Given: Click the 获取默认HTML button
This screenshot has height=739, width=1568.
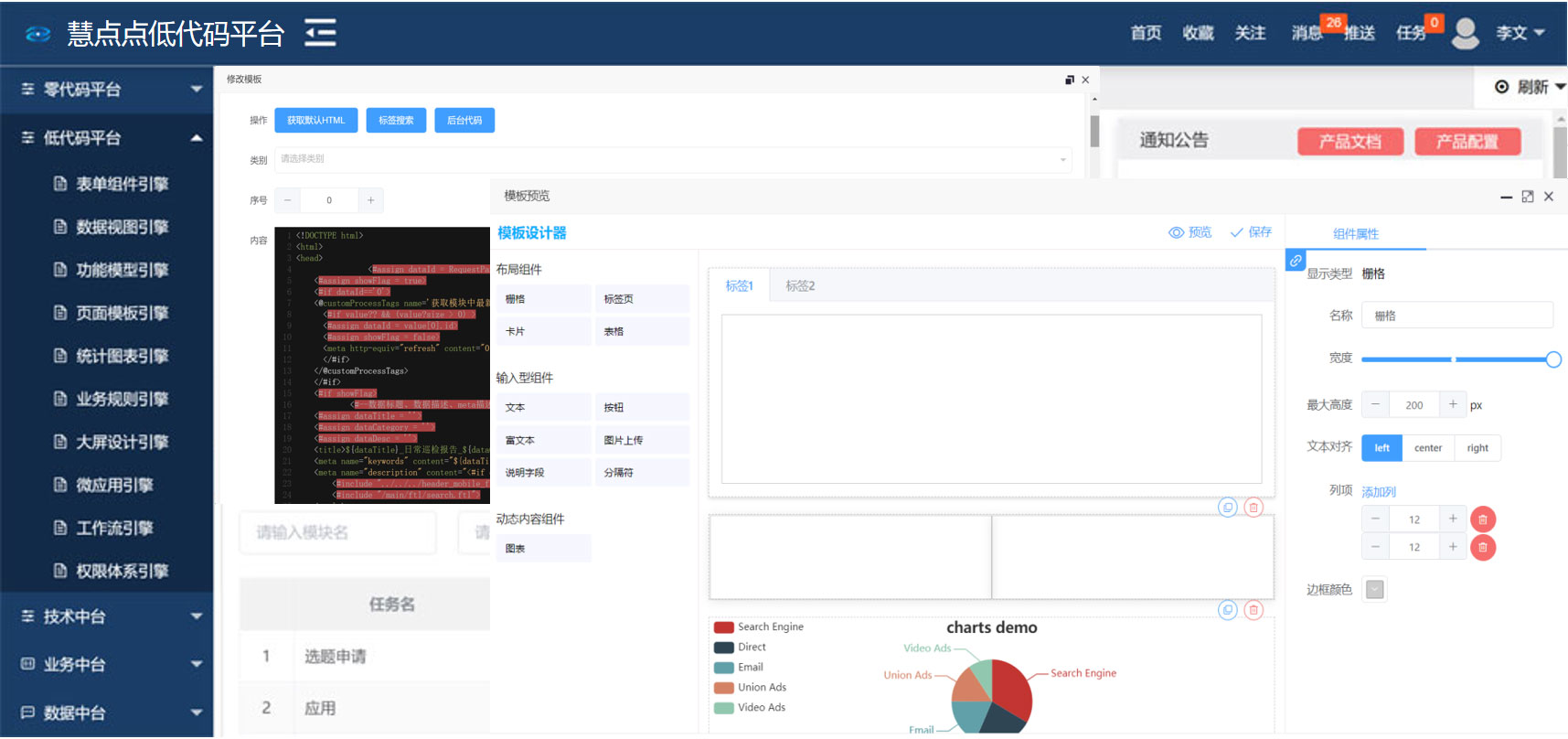Looking at the screenshot, I should (316, 121).
